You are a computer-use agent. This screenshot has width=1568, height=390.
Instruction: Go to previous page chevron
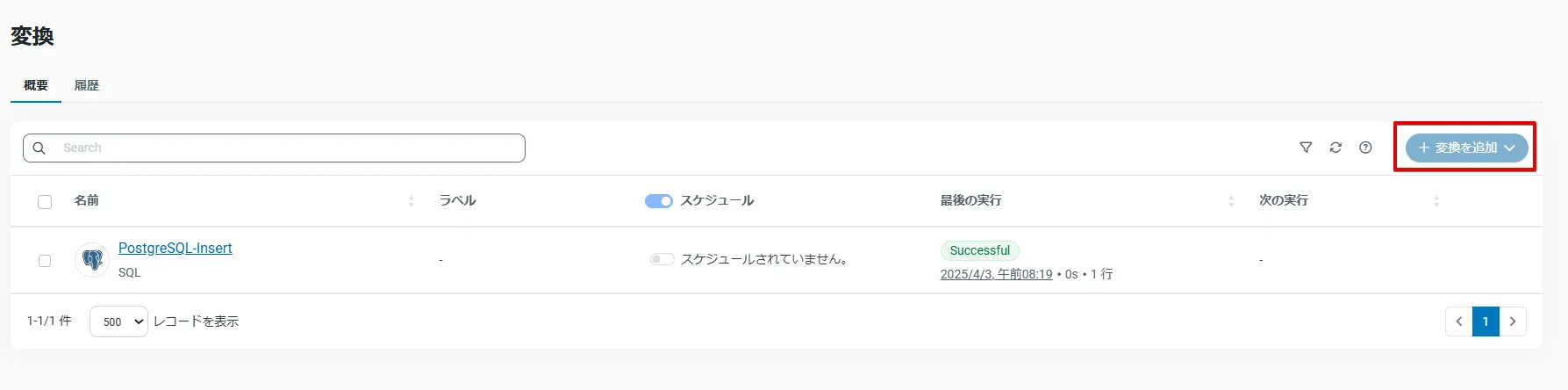coord(1459,321)
